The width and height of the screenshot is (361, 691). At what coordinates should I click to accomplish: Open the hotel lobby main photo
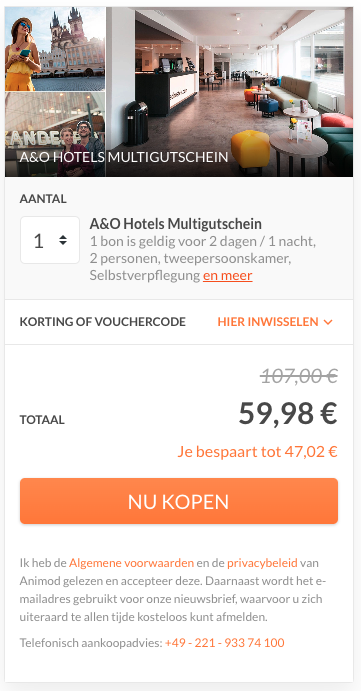[x=229, y=92]
